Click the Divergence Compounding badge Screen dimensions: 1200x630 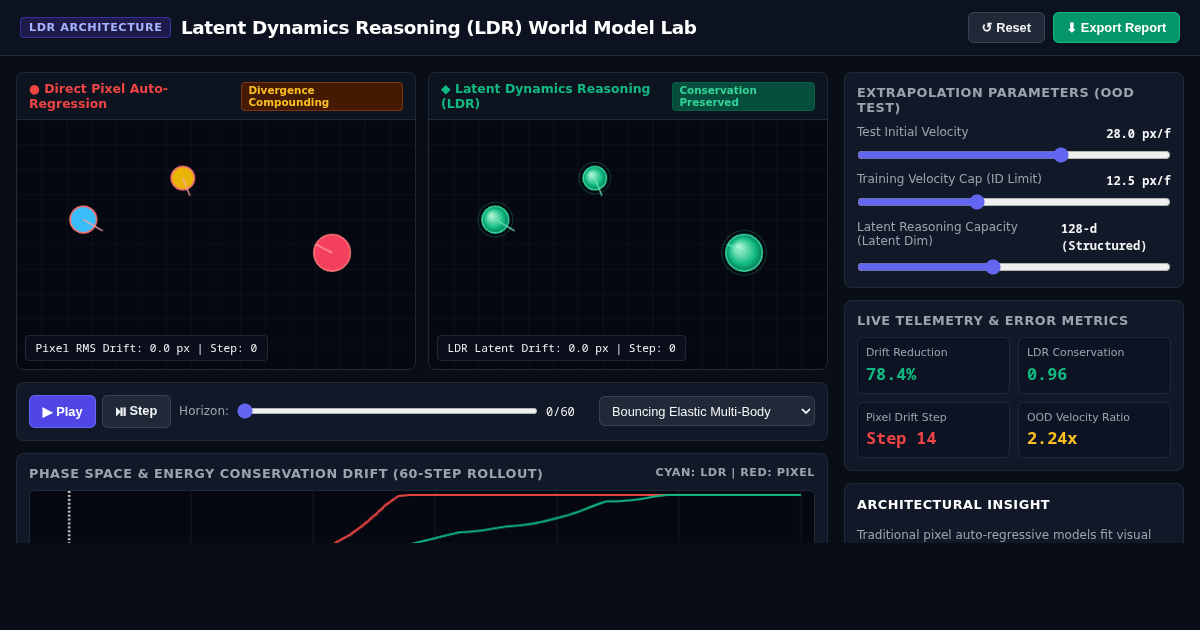pyautogui.click(x=322, y=96)
